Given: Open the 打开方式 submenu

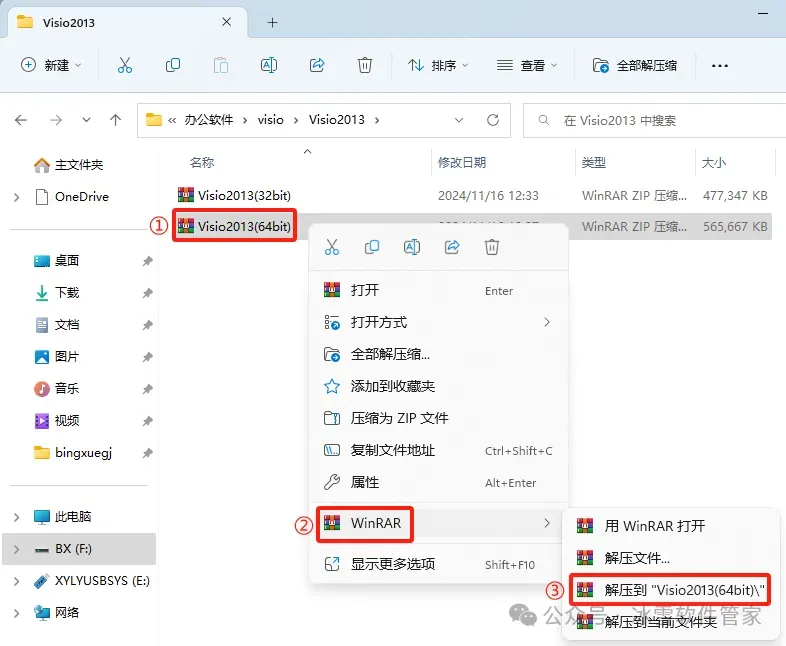Looking at the screenshot, I should coord(439,322).
